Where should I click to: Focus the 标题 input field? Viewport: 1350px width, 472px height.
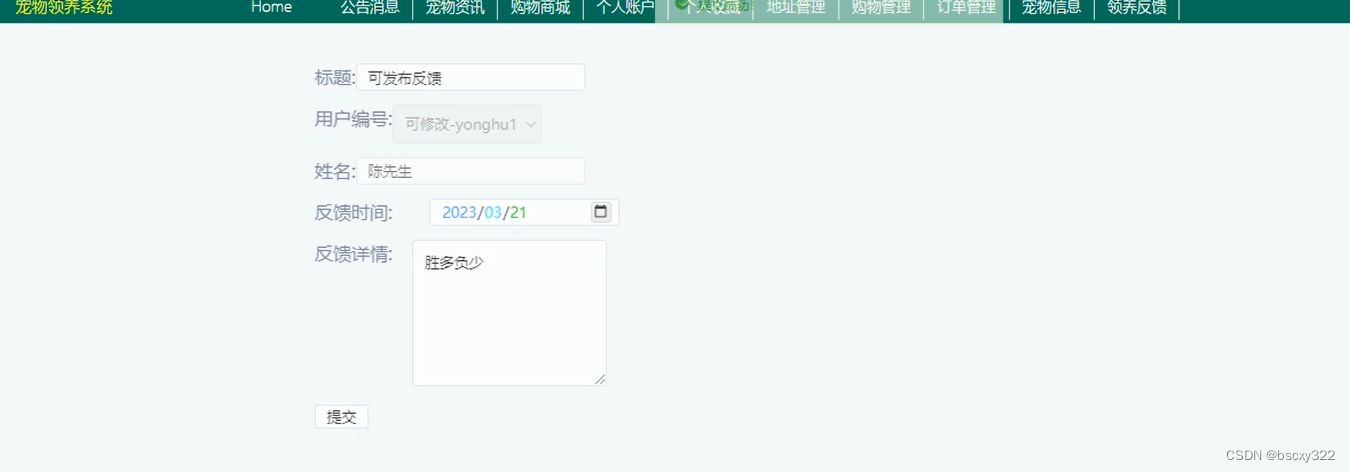[470, 77]
